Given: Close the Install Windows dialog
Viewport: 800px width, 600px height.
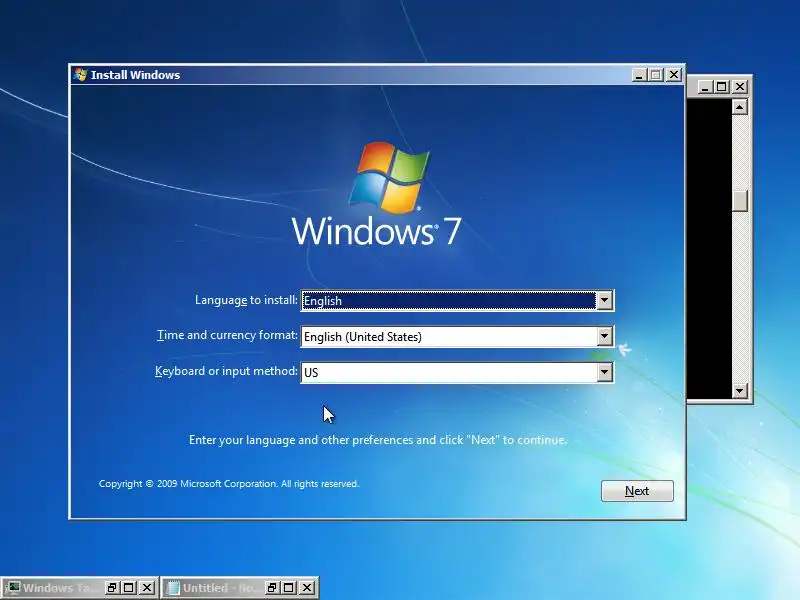Looking at the screenshot, I should (673, 75).
